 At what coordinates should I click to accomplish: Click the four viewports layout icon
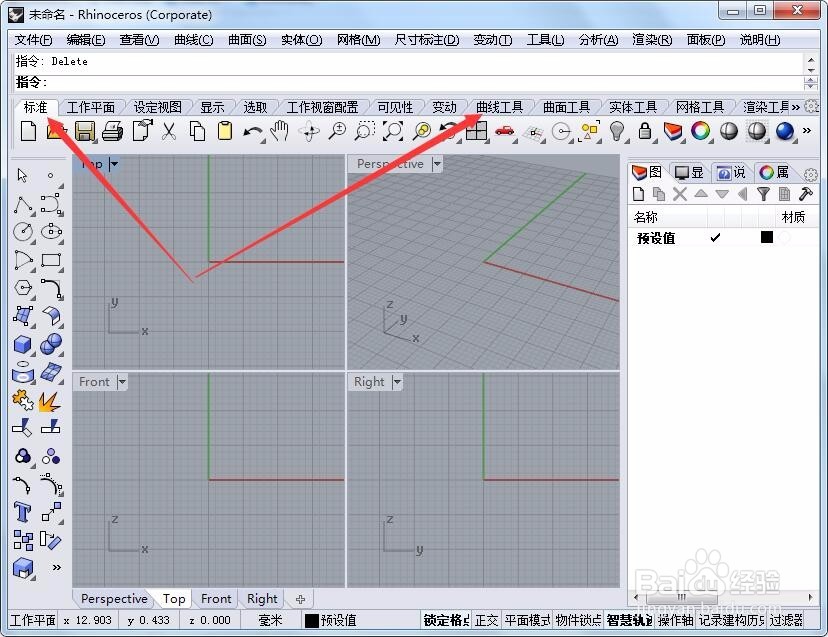click(476, 131)
